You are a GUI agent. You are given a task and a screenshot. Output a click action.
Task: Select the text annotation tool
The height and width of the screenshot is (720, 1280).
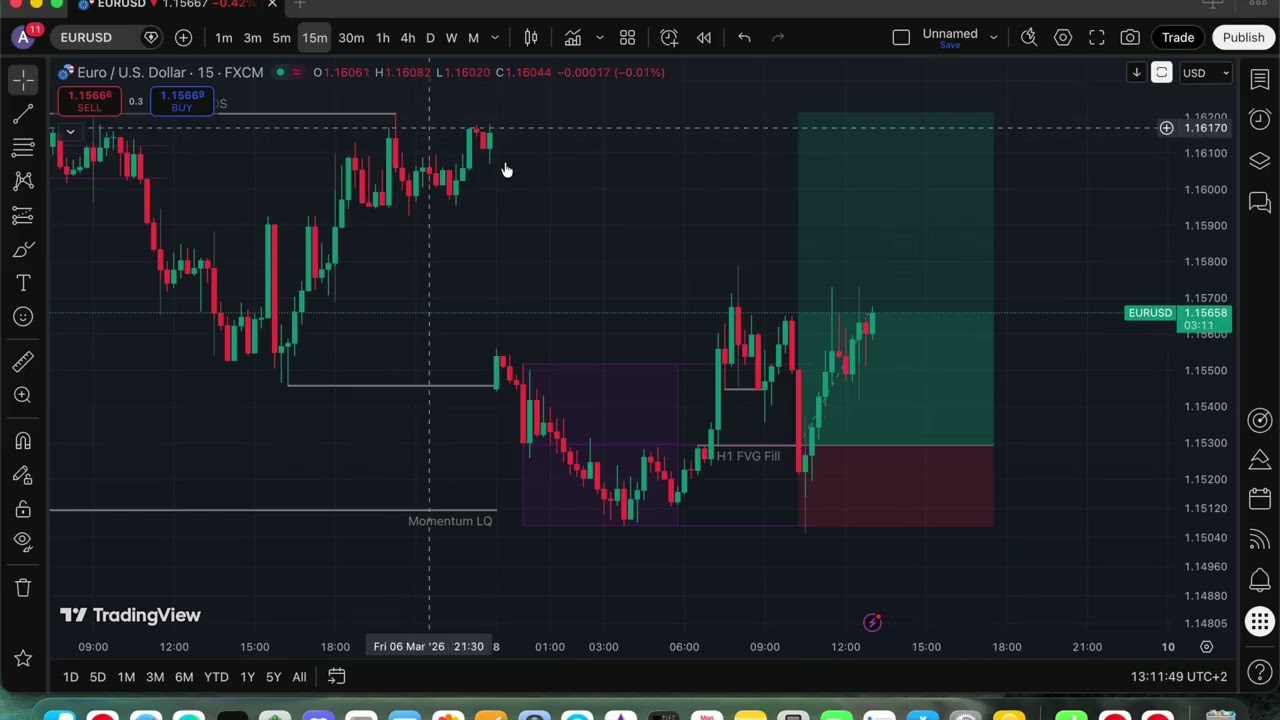click(x=23, y=283)
